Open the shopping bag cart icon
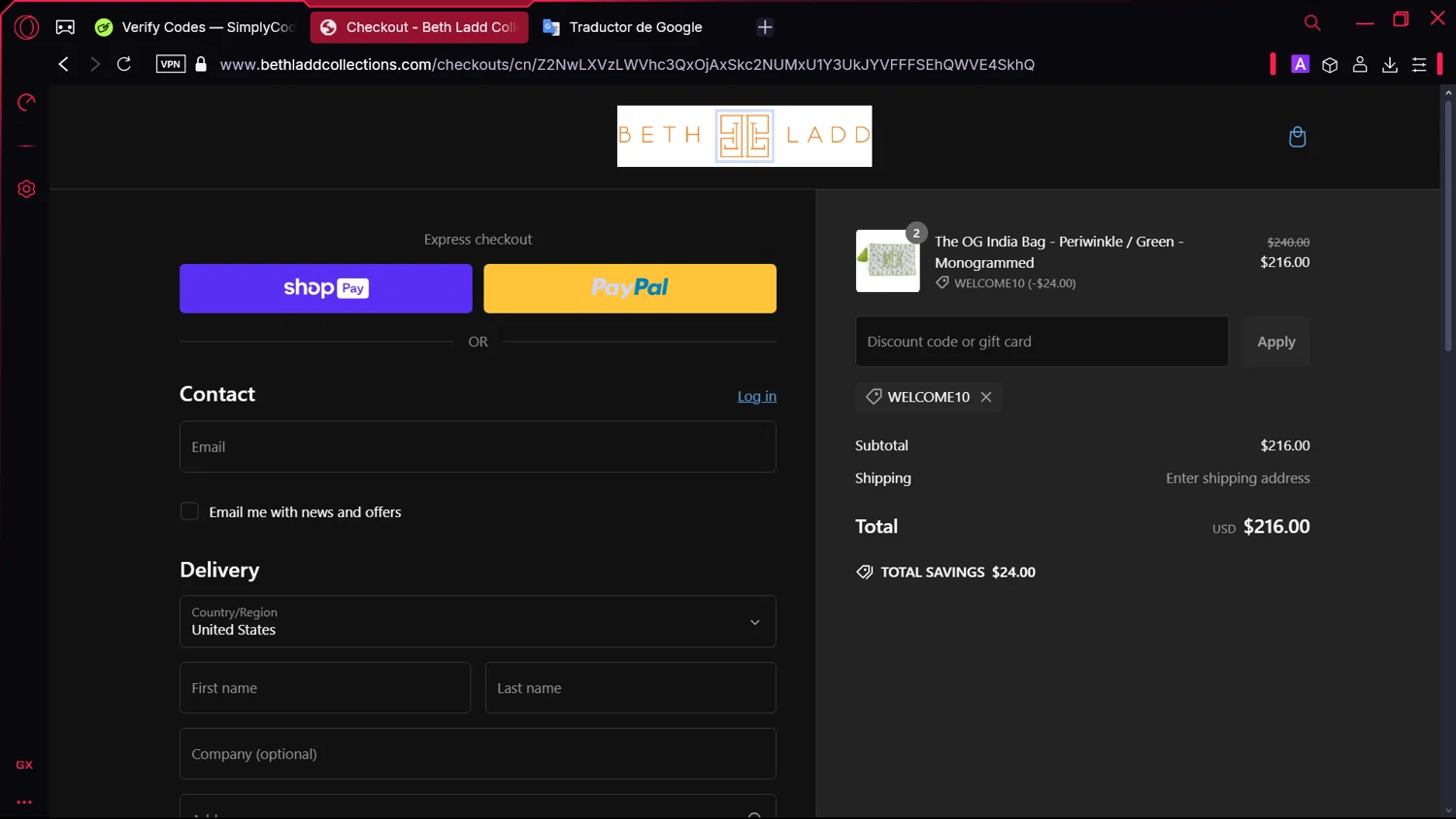 [1297, 137]
